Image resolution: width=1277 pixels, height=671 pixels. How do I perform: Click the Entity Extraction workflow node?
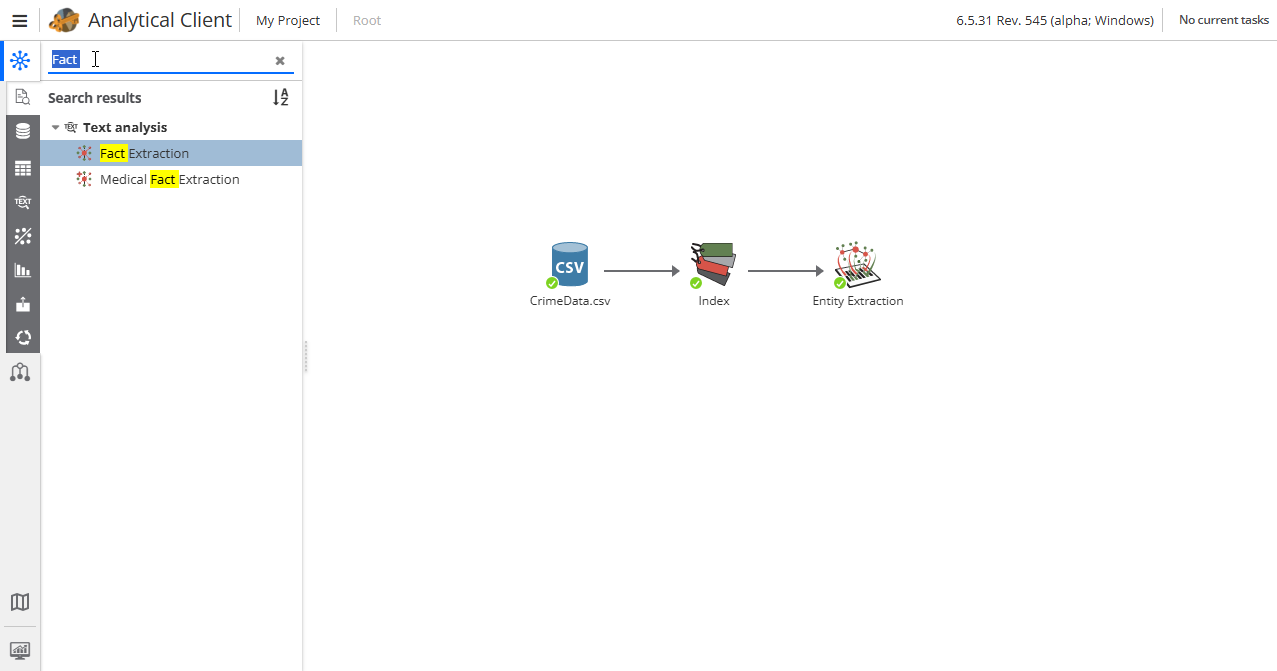pyautogui.click(x=857, y=265)
